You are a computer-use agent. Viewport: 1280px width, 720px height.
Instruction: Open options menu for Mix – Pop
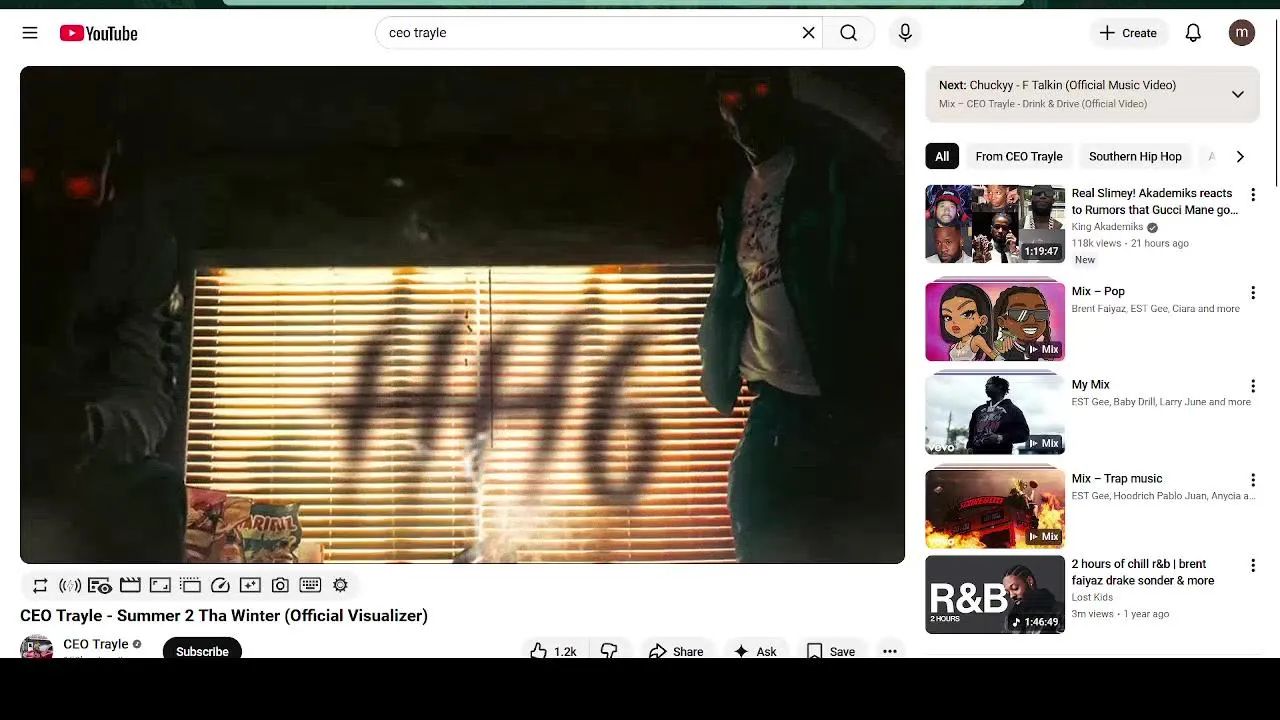pyautogui.click(x=1252, y=293)
